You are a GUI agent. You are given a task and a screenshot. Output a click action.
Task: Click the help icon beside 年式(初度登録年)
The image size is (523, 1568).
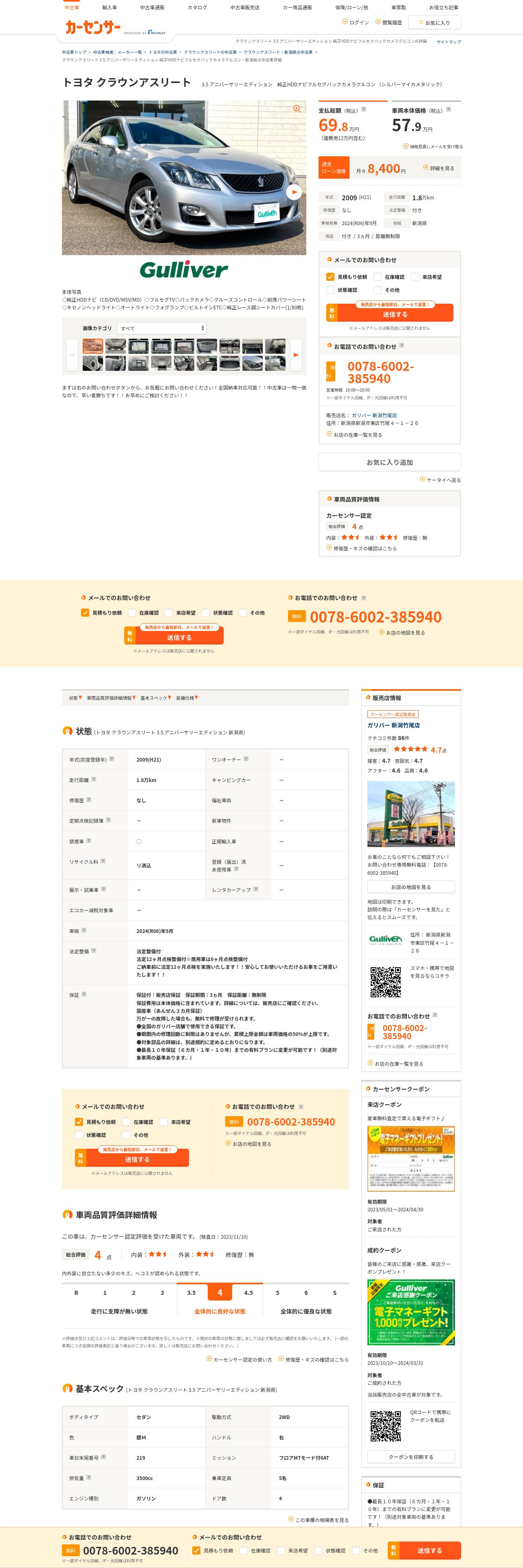[112, 758]
